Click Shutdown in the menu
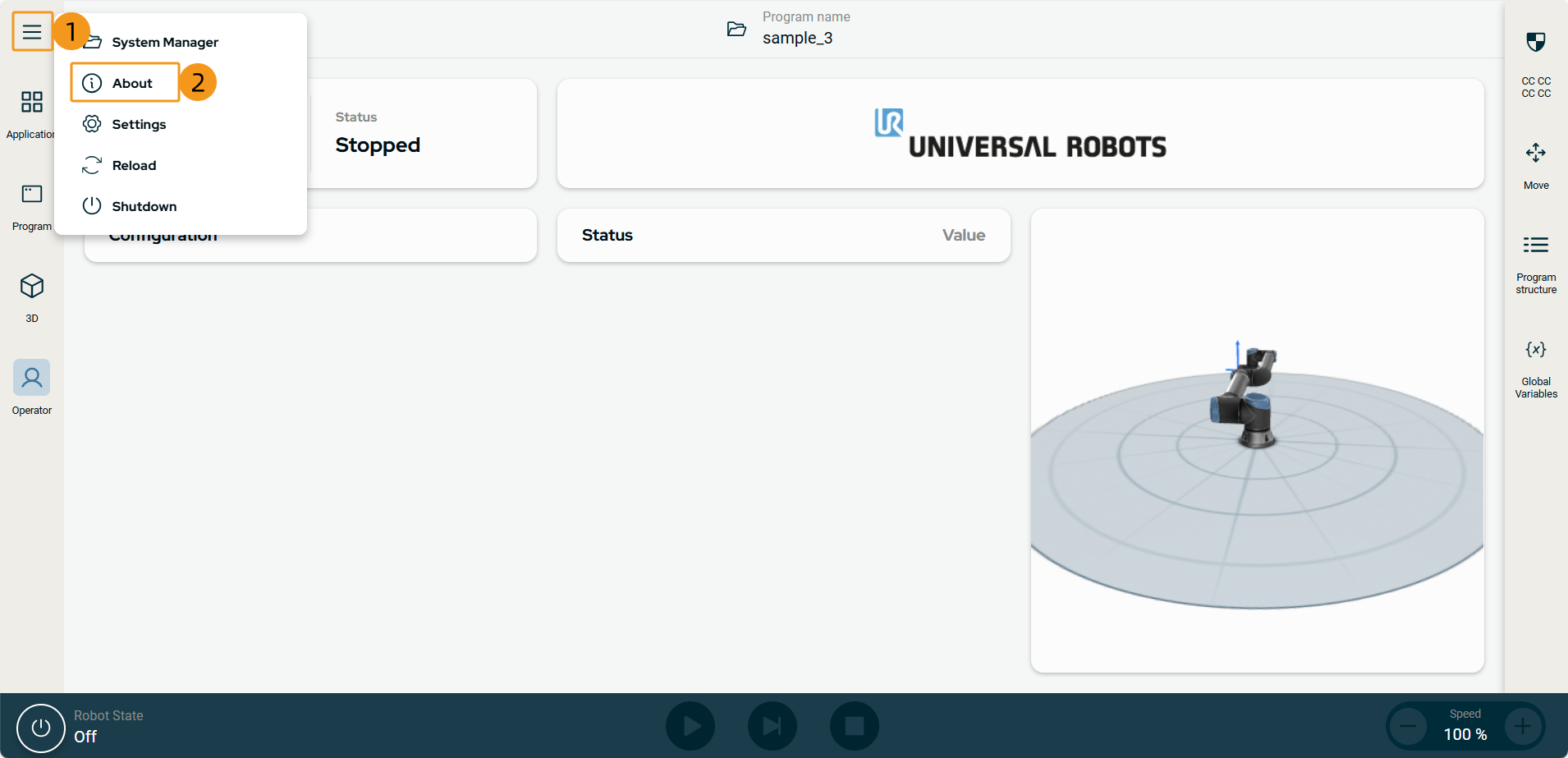This screenshot has height=758, width=1568. 144,206
